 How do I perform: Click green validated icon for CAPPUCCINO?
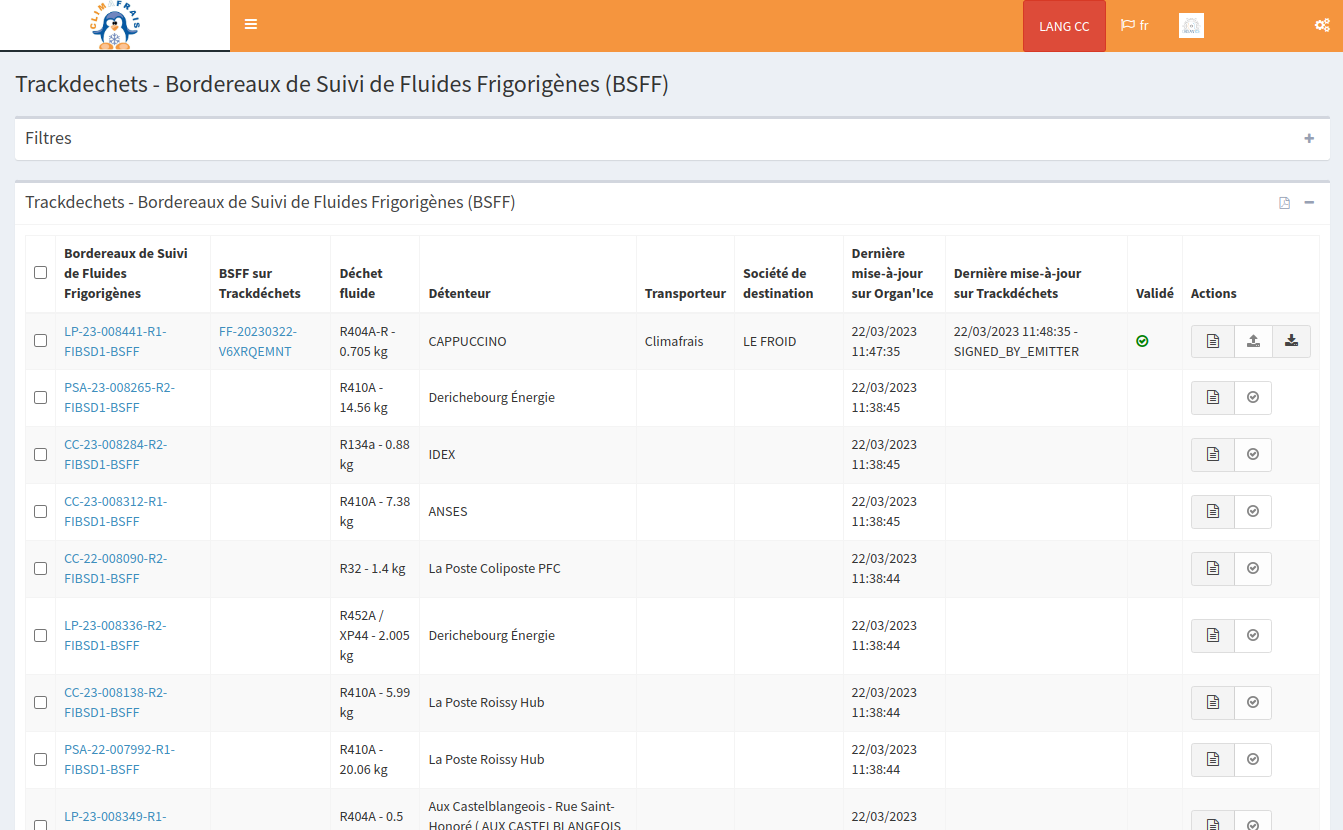click(1142, 341)
